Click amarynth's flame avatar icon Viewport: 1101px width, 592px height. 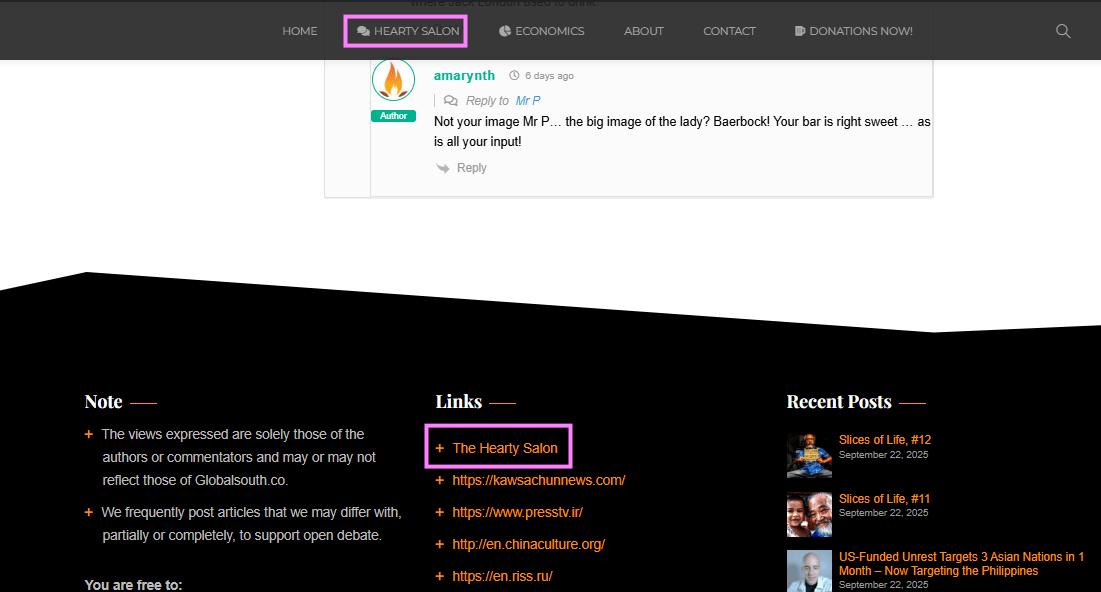pyautogui.click(x=393, y=81)
